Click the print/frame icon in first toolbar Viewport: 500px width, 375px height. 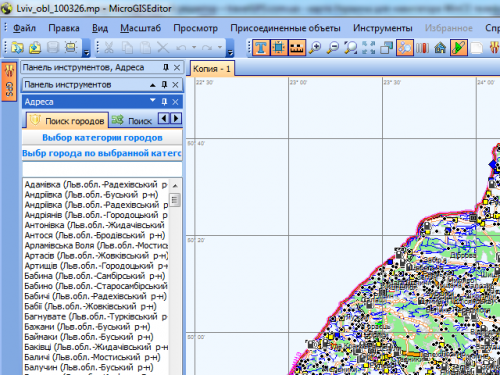pos(71,48)
